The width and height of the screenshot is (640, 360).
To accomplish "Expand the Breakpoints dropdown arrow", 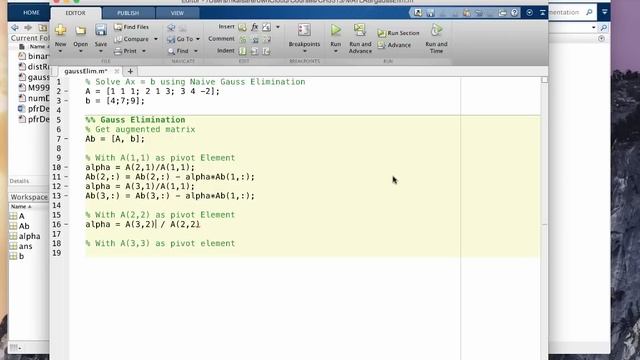I will pos(304,51).
